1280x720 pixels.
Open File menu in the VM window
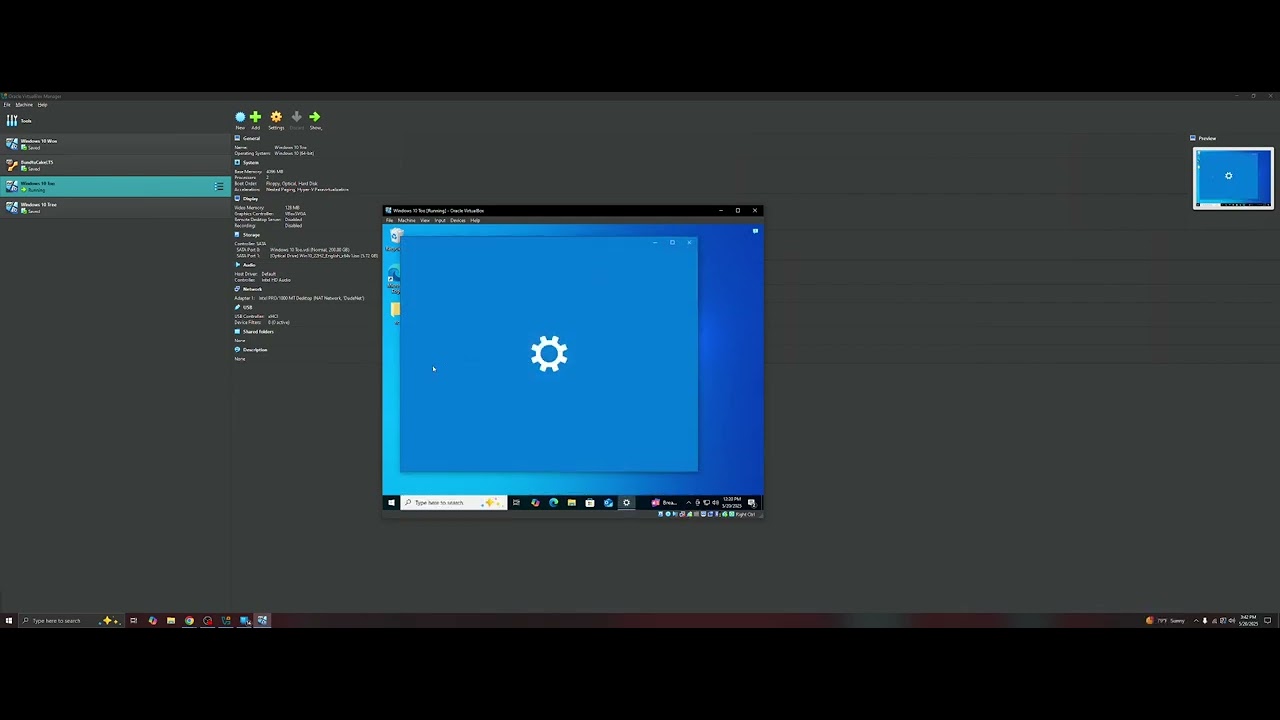pyautogui.click(x=390, y=220)
